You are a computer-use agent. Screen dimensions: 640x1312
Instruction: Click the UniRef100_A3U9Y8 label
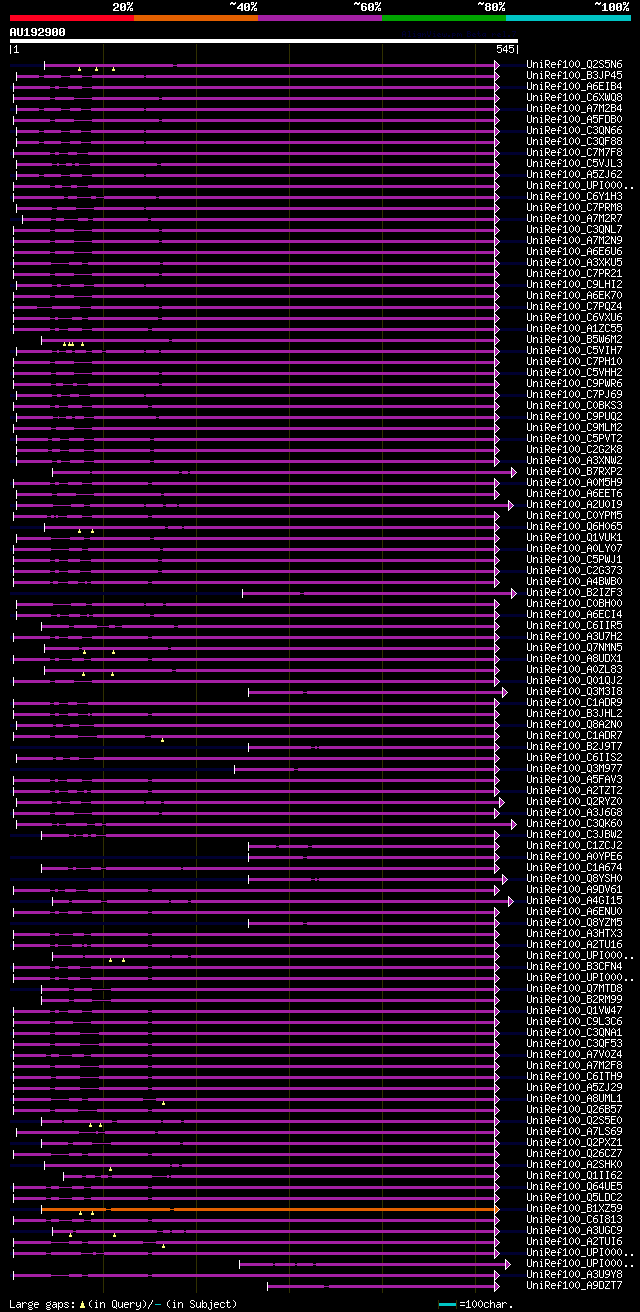pos(574,1275)
